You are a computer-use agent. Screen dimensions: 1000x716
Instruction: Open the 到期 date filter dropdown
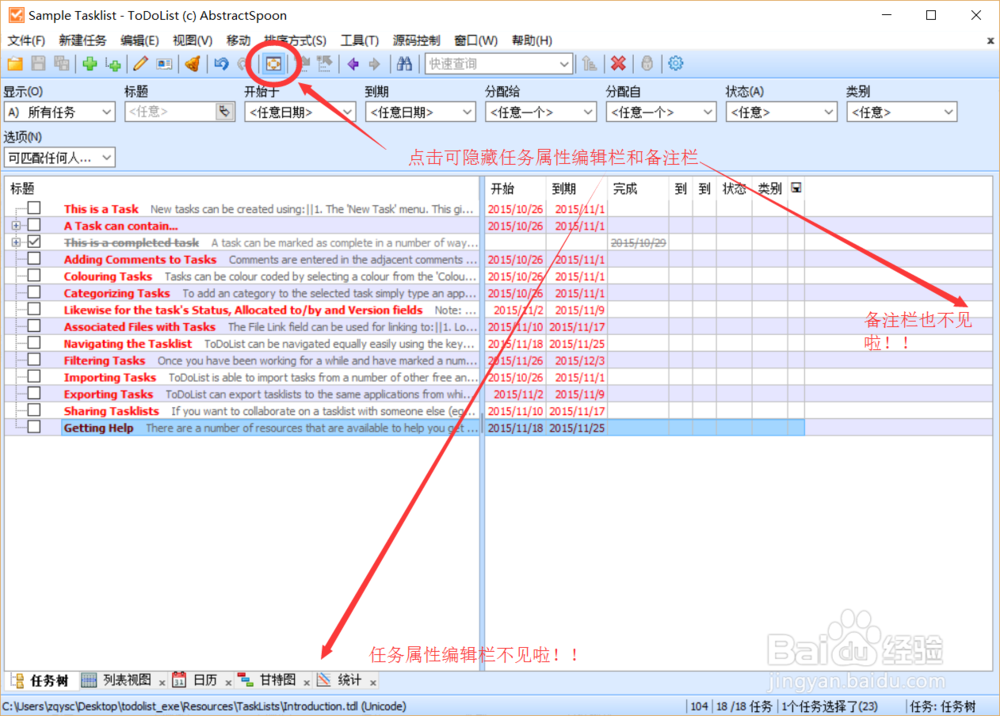pyautogui.click(x=420, y=111)
